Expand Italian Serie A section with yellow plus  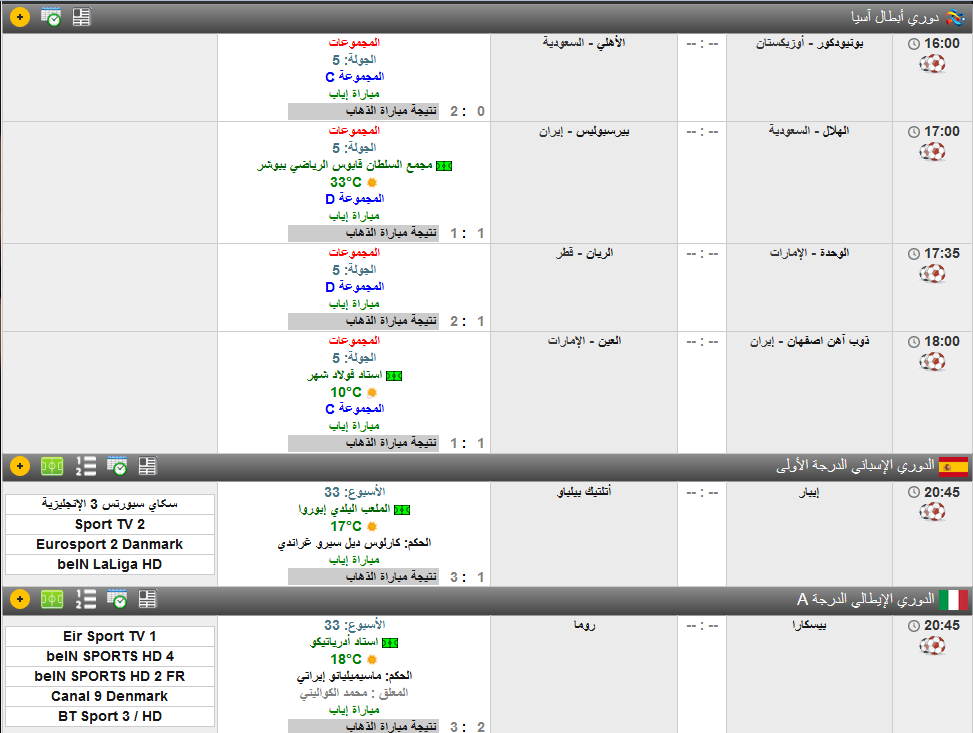click(x=20, y=599)
